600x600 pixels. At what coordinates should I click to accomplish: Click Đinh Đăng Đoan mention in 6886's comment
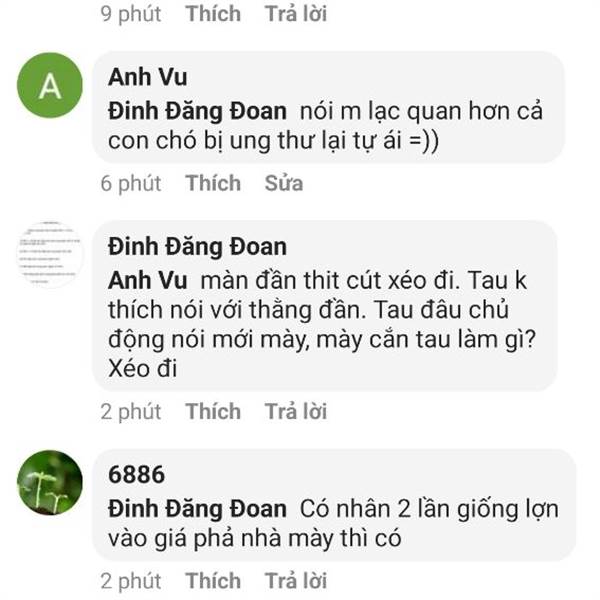197,509
